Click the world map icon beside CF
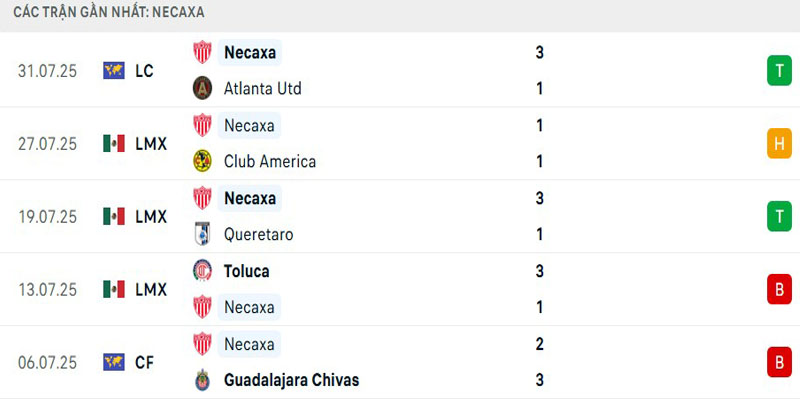This screenshot has width=800, height=400. (x=114, y=362)
